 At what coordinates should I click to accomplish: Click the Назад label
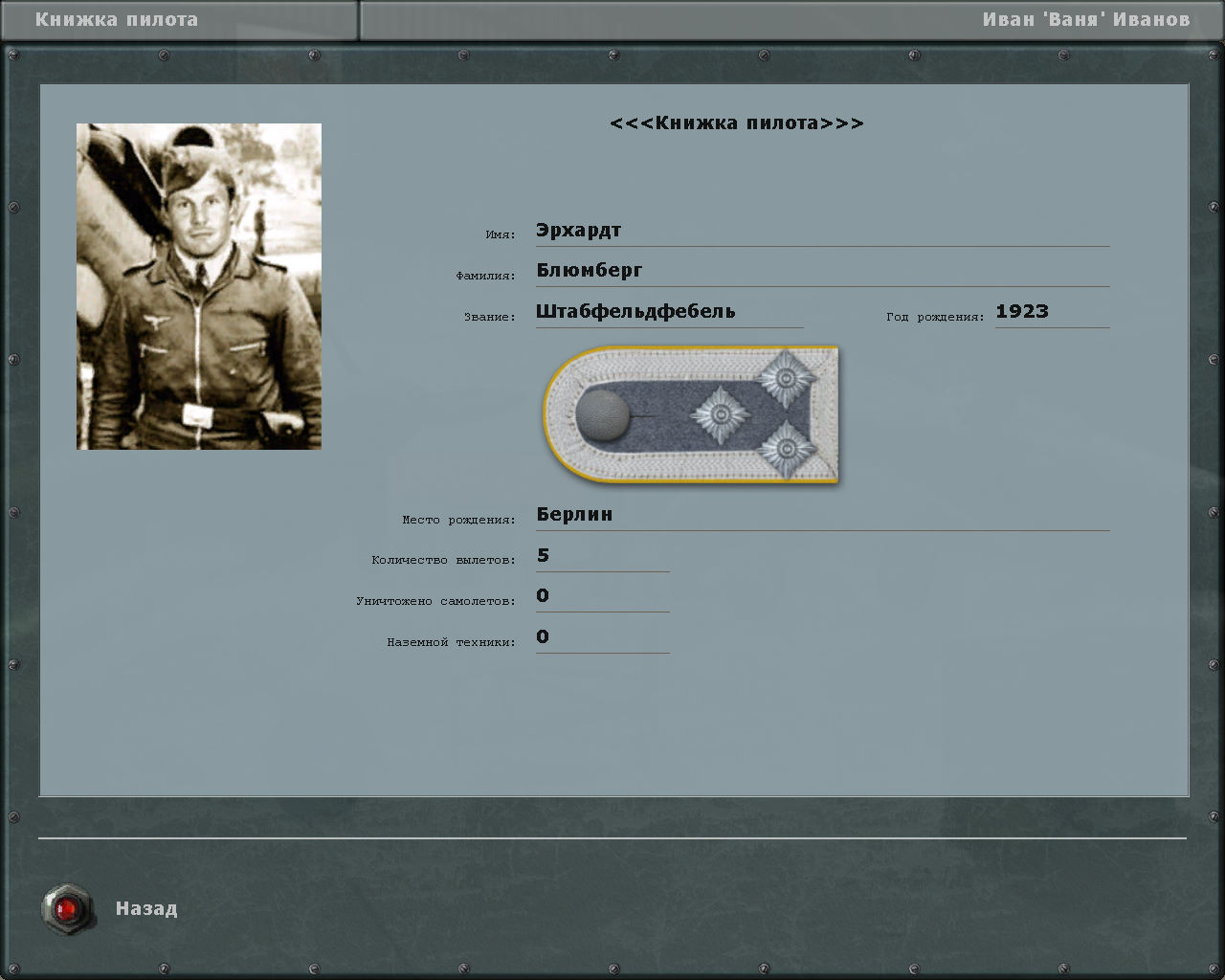(146, 908)
